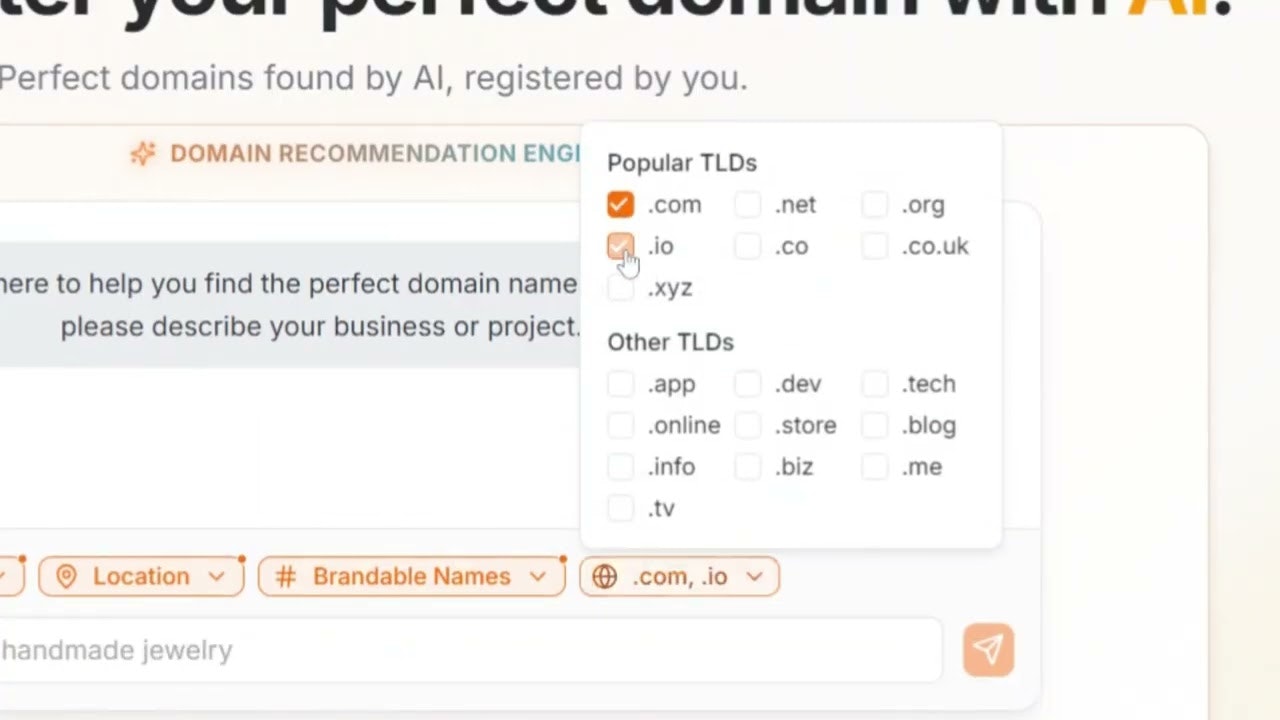Check the .co.uk checkbox

[874, 246]
